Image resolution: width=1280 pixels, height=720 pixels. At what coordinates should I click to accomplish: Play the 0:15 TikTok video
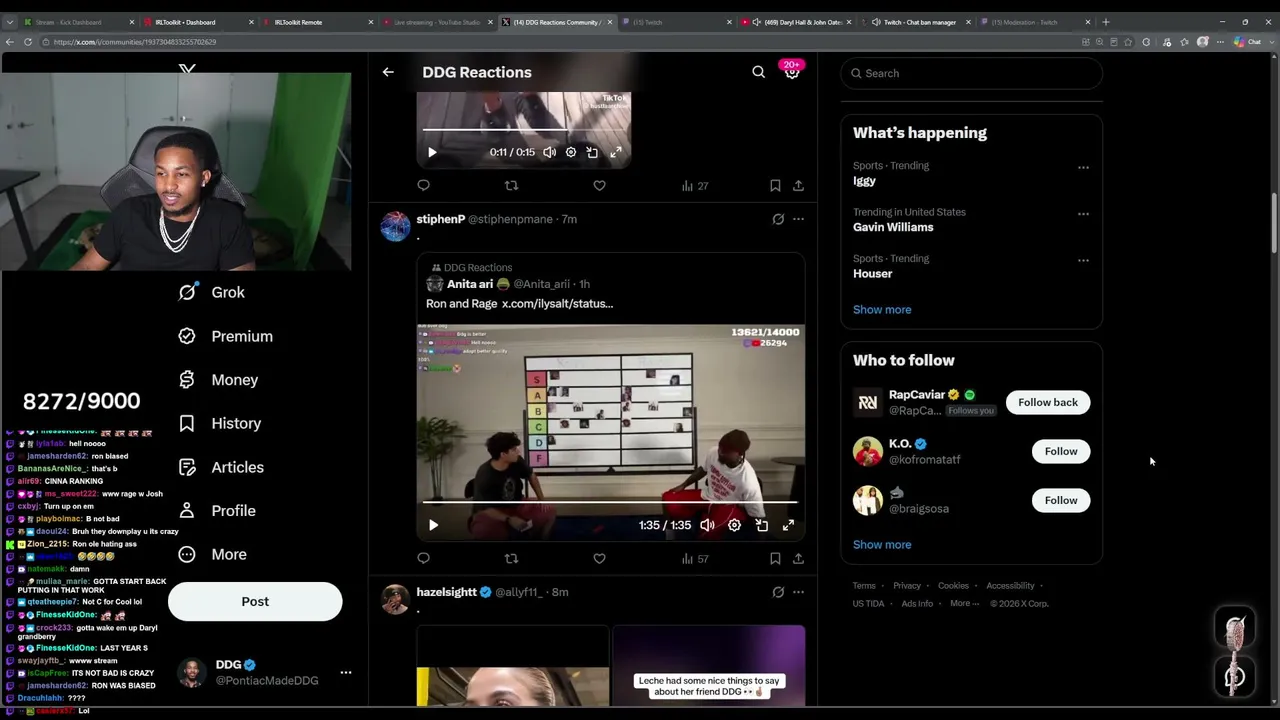432,152
